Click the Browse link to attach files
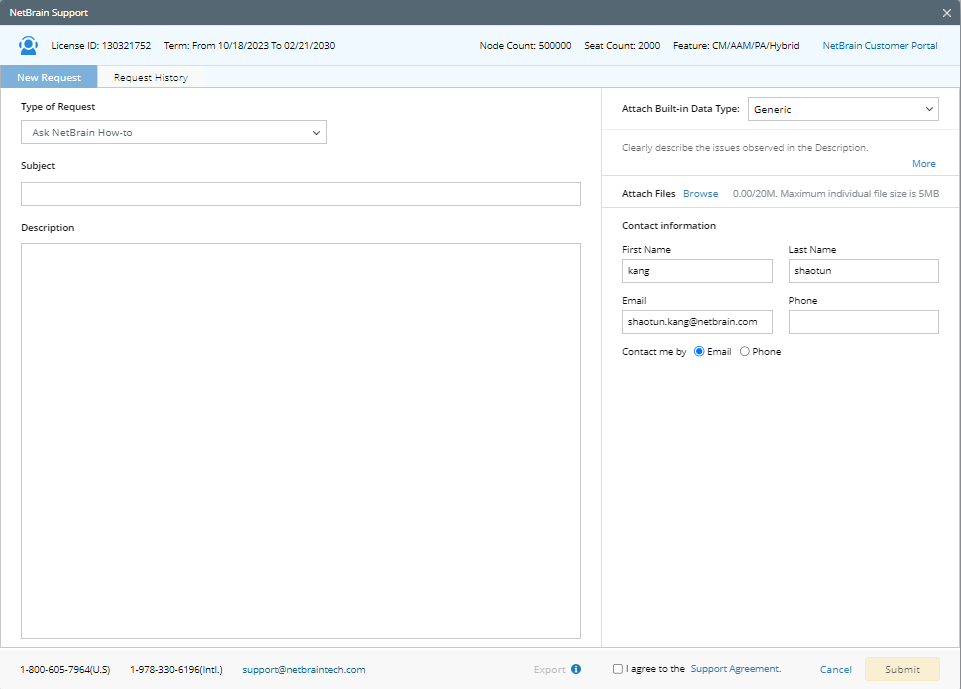 (x=700, y=194)
